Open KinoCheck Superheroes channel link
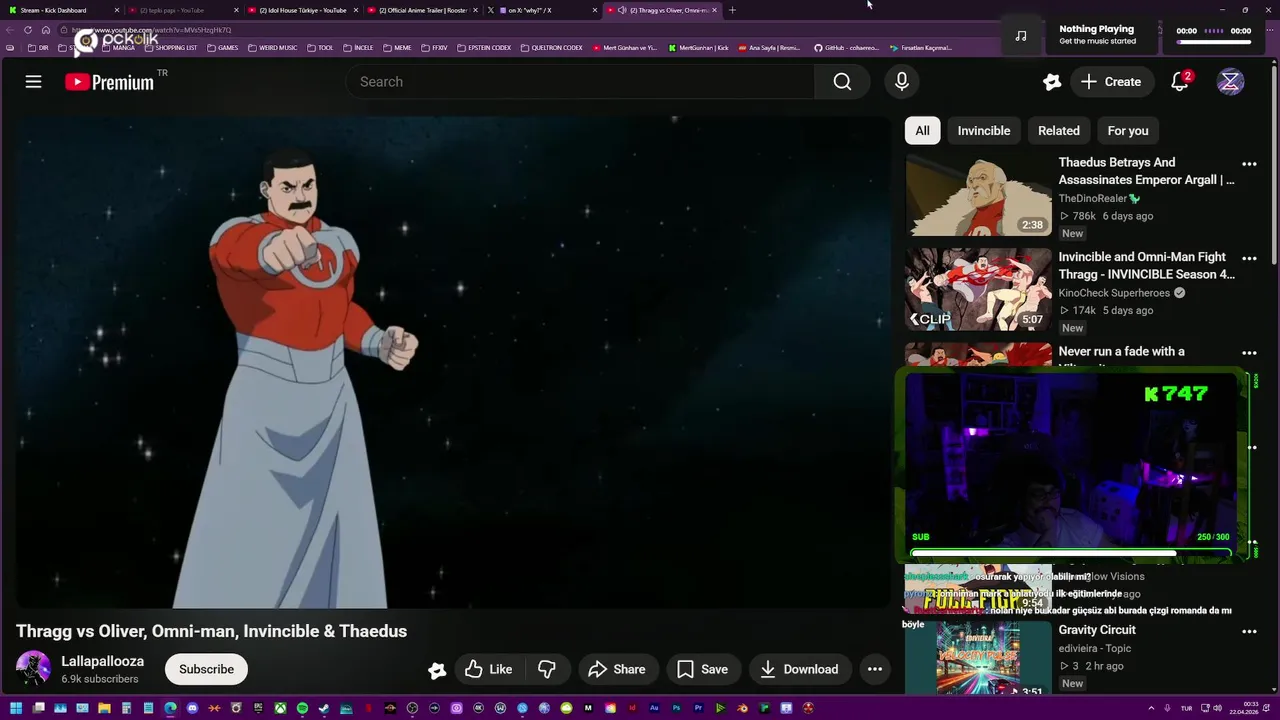 tap(1114, 293)
